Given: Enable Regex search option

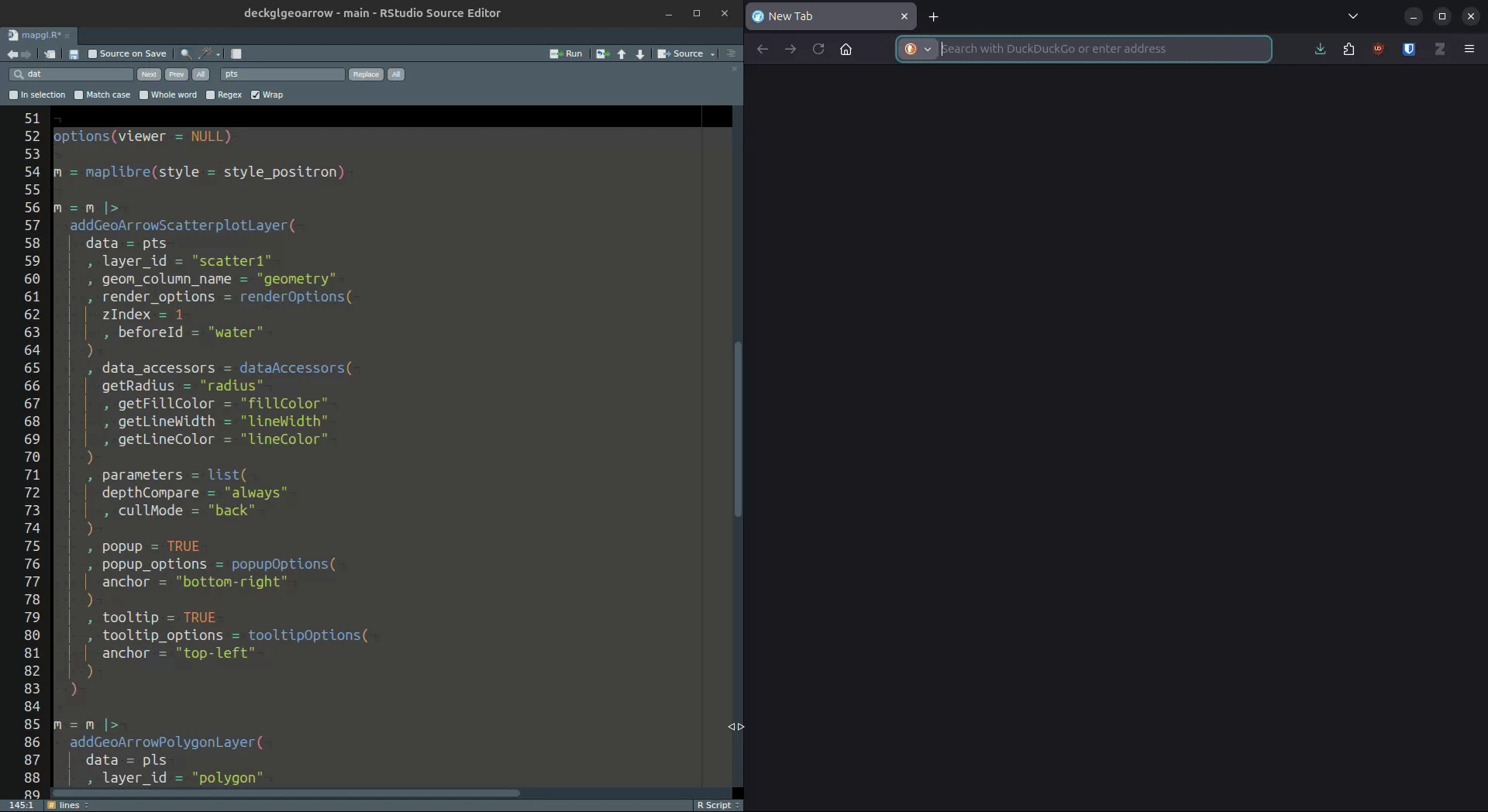Looking at the screenshot, I should (211, 95).
